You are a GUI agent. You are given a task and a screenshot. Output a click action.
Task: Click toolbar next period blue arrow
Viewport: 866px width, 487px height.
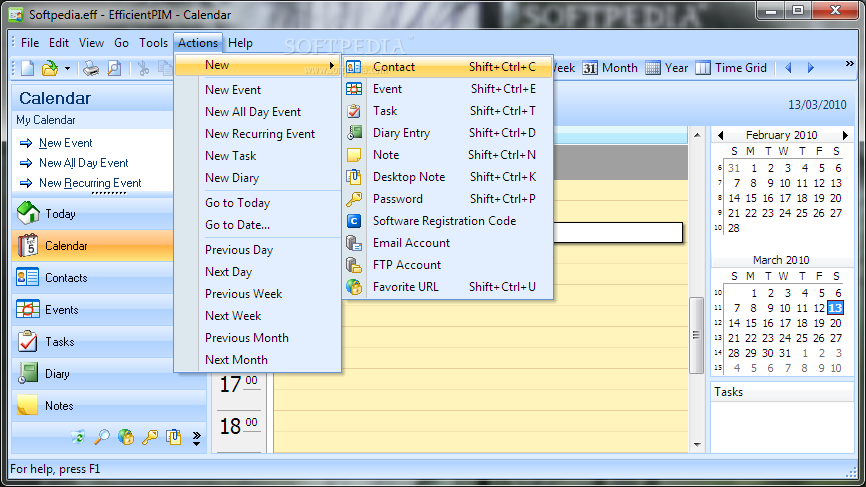tap(811, 68)
